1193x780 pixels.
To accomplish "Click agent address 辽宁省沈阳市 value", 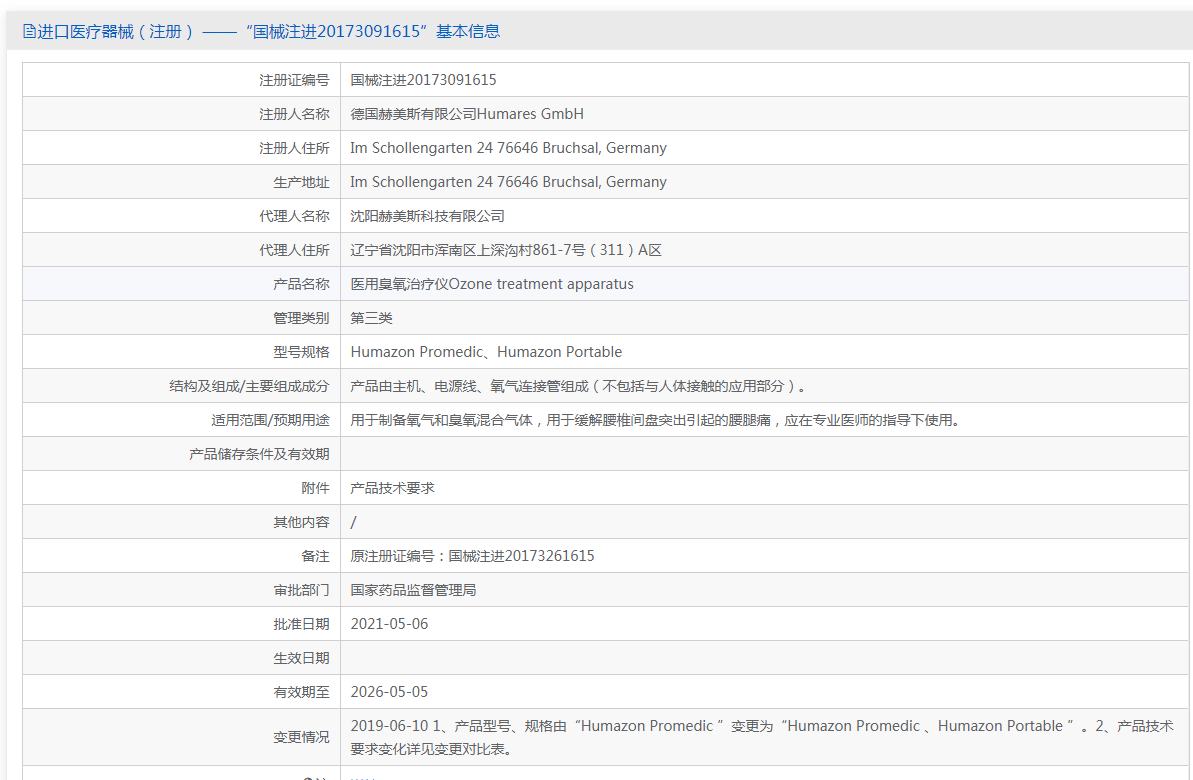I will [x=506, y=250].
